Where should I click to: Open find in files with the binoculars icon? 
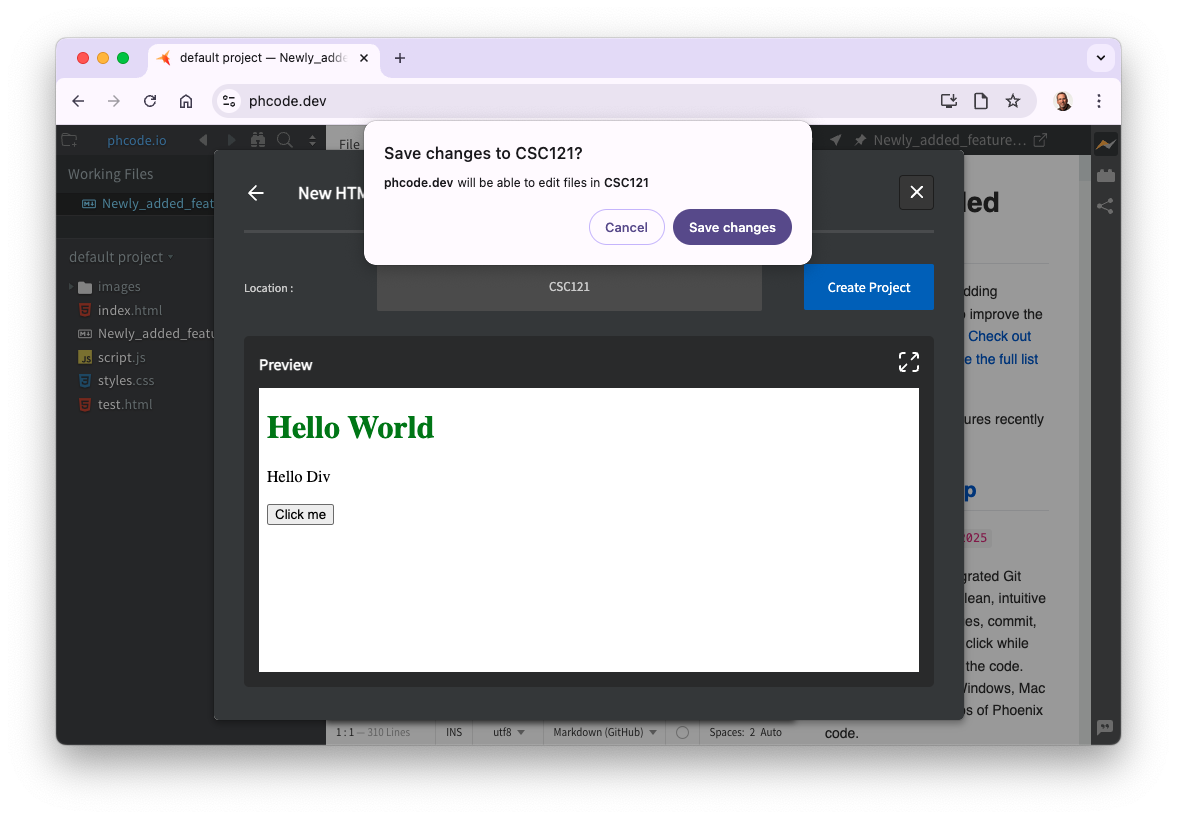pyautogui.click(x=258, y=141)
